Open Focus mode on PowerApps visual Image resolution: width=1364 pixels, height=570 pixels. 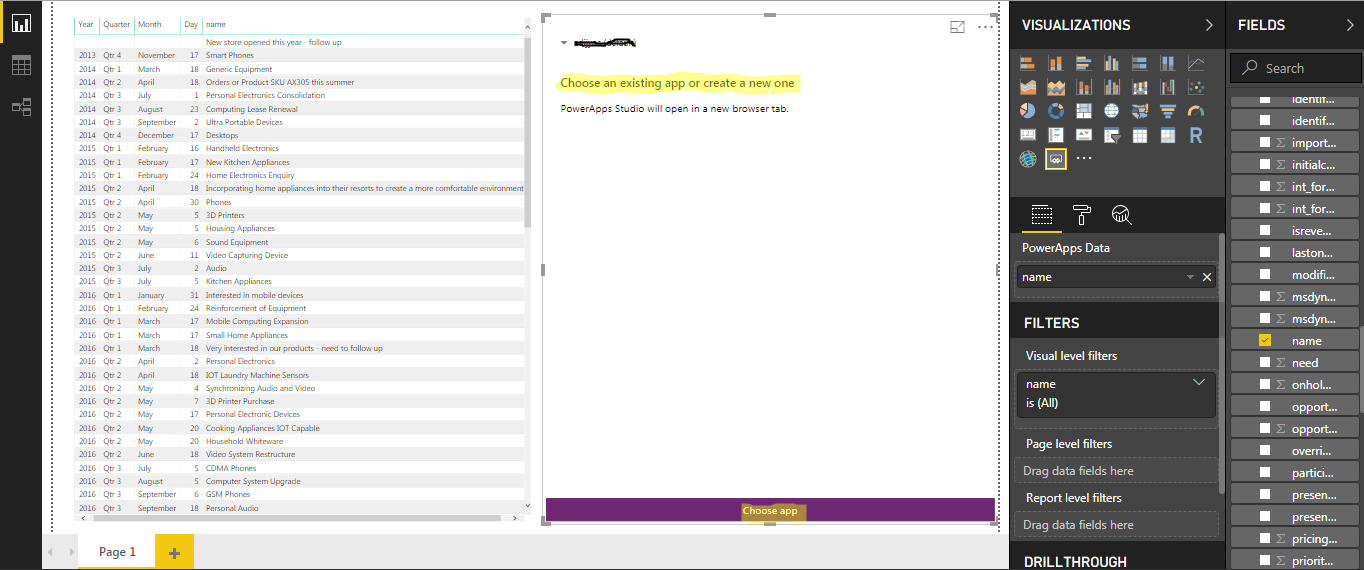(957, 27)
